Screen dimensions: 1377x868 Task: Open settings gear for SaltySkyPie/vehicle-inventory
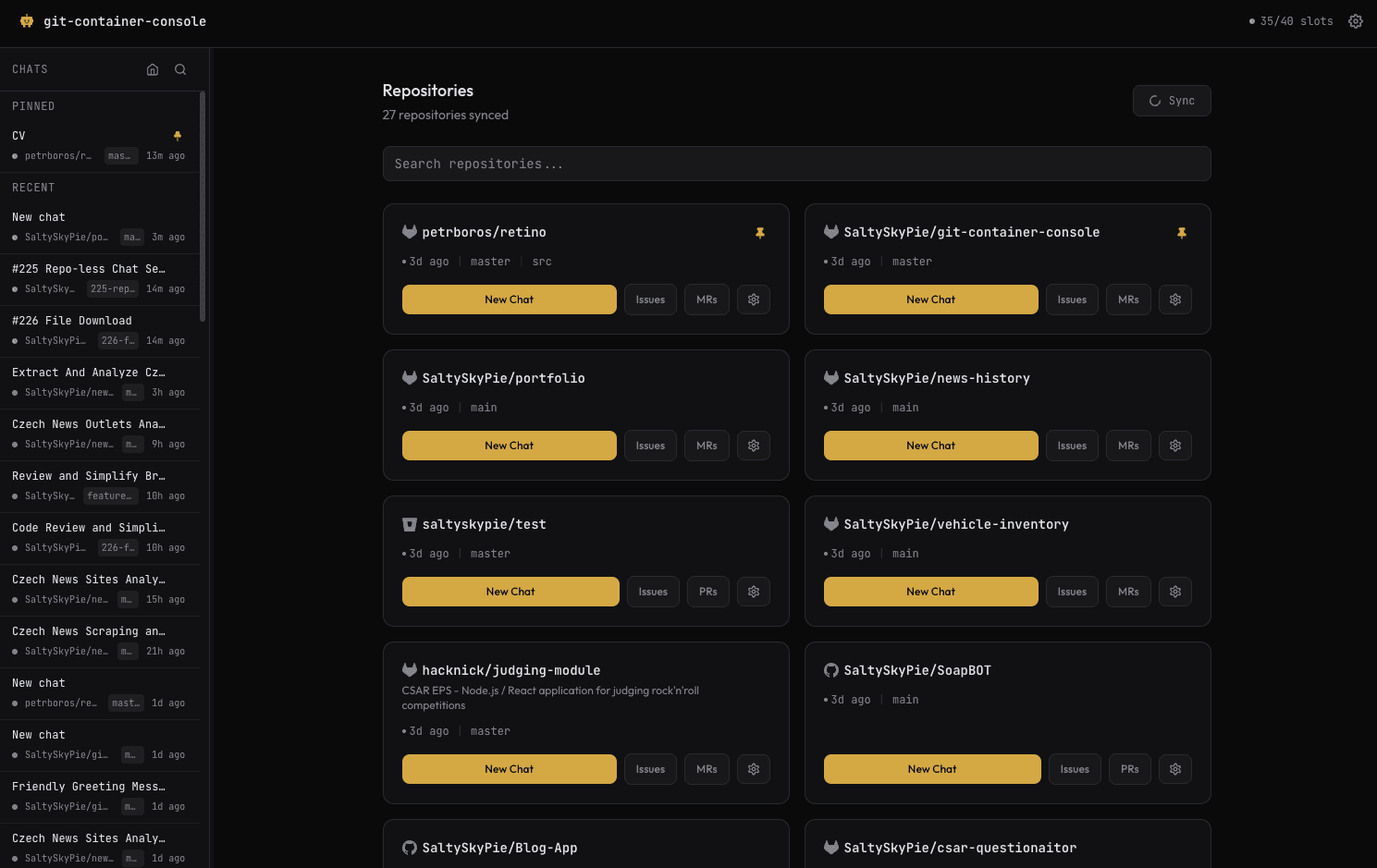pos(1175,592)
